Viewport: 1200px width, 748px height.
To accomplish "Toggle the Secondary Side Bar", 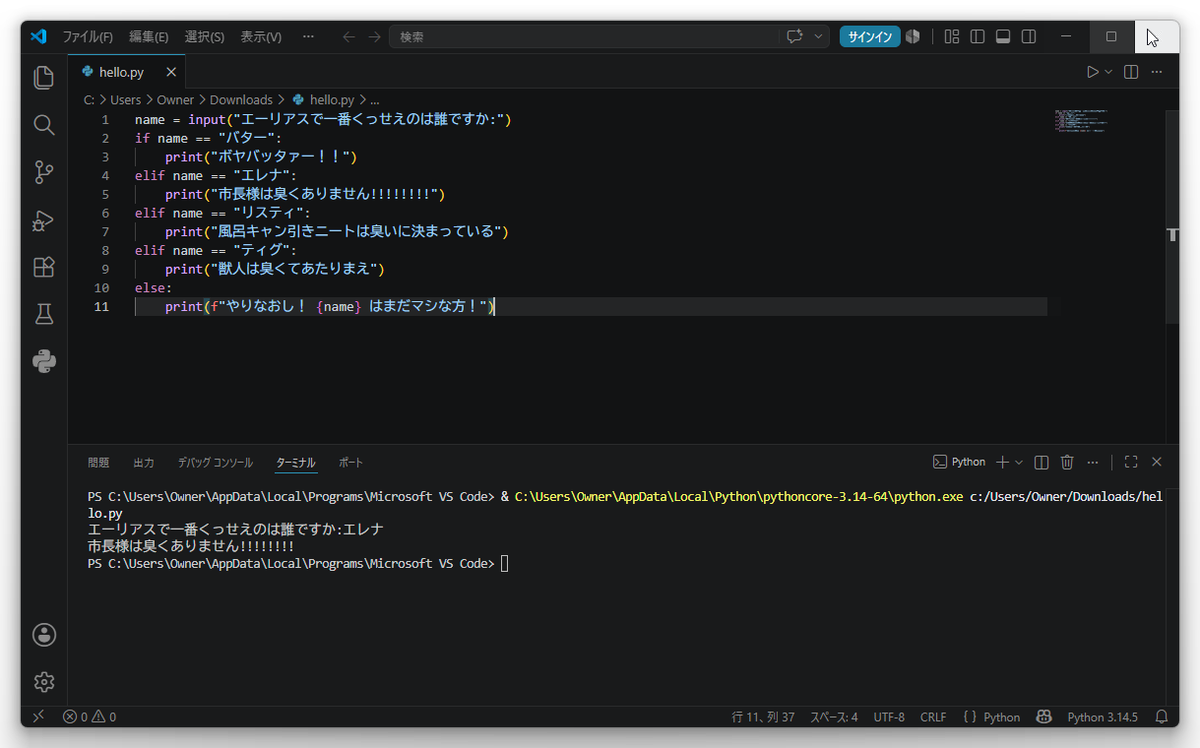I will [x=1029, y=36].
